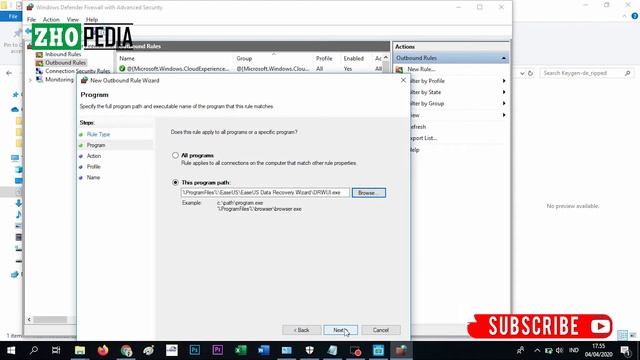This screenshot has width=640, height=360.
Task: Select Outbound Rules in firewall tree
Action: pos(65,63)
